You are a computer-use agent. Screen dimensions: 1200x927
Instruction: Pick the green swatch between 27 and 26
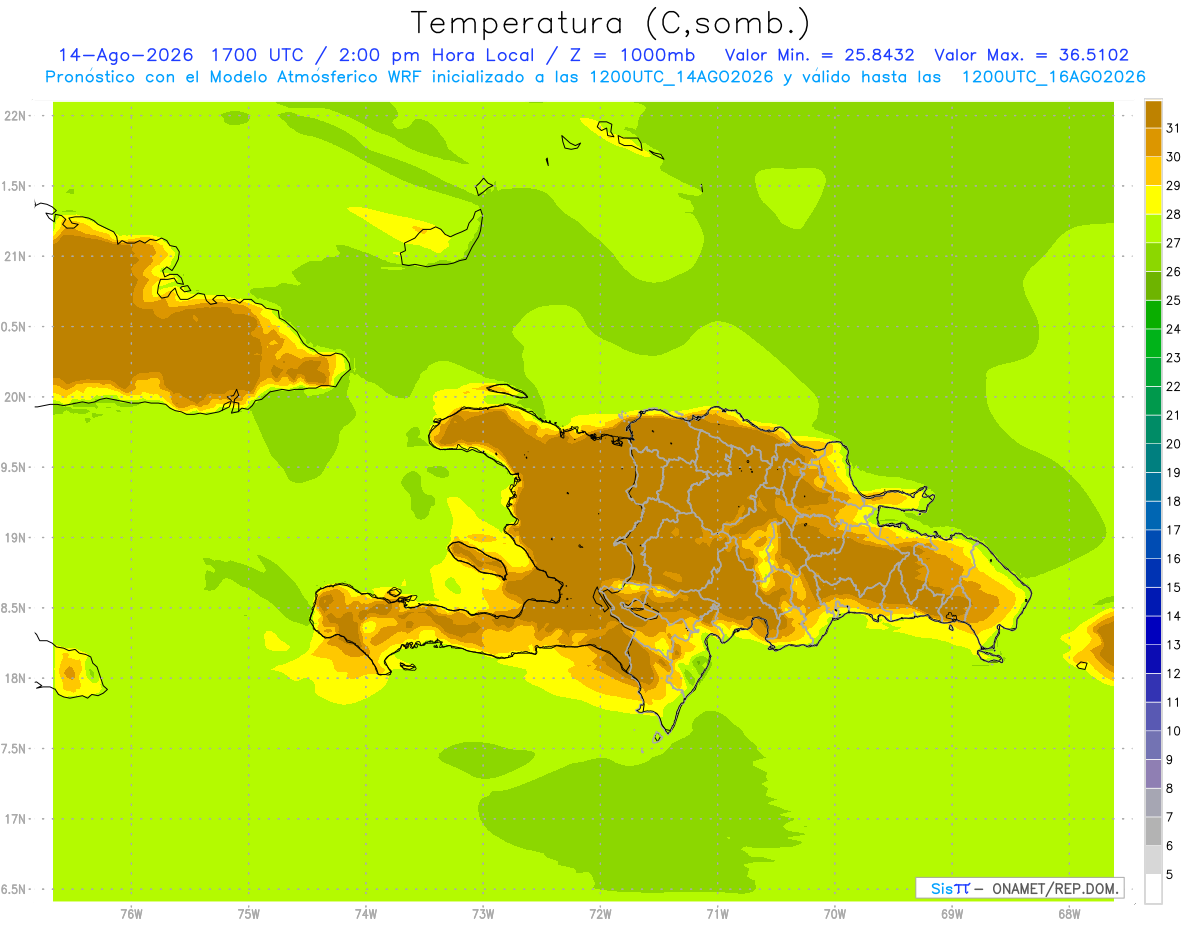pos(1153,257)
